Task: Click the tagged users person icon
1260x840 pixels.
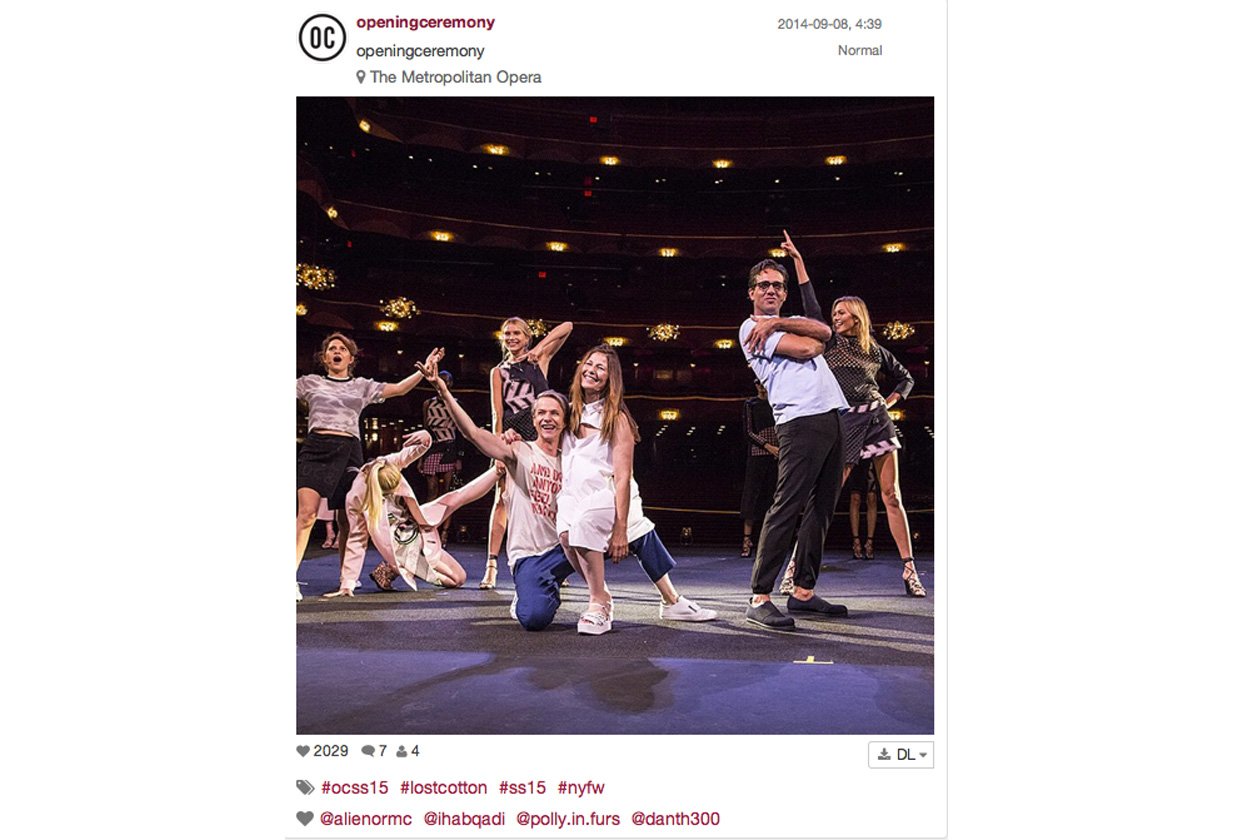Action: (401, 751)
